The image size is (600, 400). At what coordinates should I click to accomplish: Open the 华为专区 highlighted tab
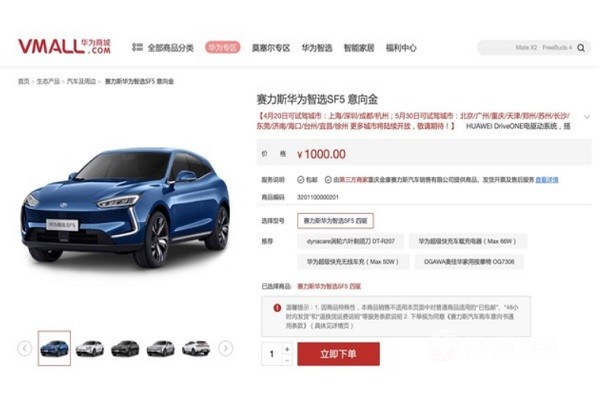click(223, 47)
